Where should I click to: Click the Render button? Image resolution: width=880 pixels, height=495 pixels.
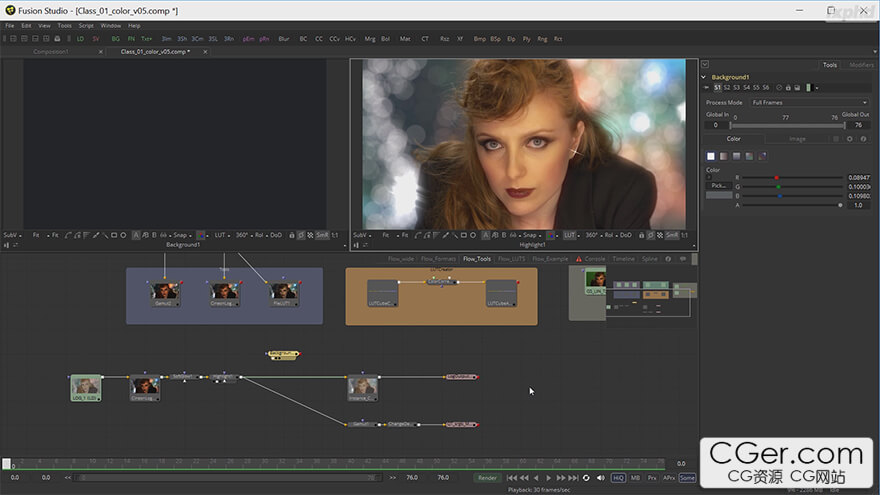pos(487,478)
